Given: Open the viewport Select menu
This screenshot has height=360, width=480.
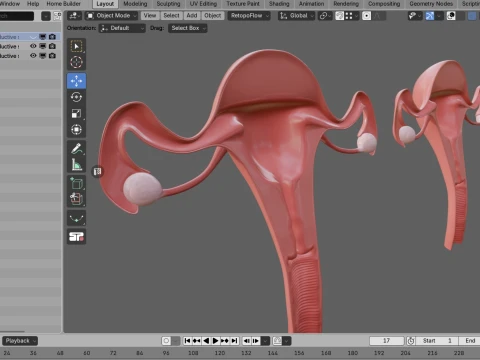Looking at the screenshot, I should [171, 16].
